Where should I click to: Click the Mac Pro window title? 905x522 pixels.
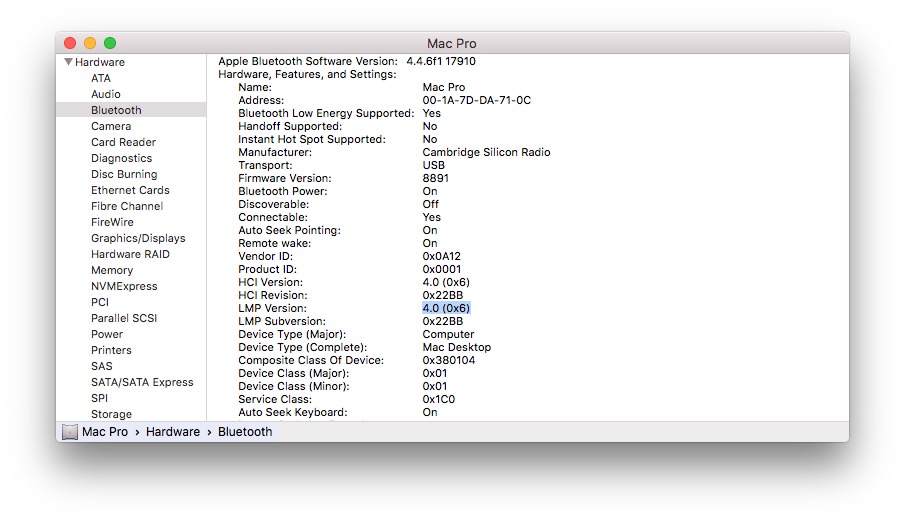451,43
